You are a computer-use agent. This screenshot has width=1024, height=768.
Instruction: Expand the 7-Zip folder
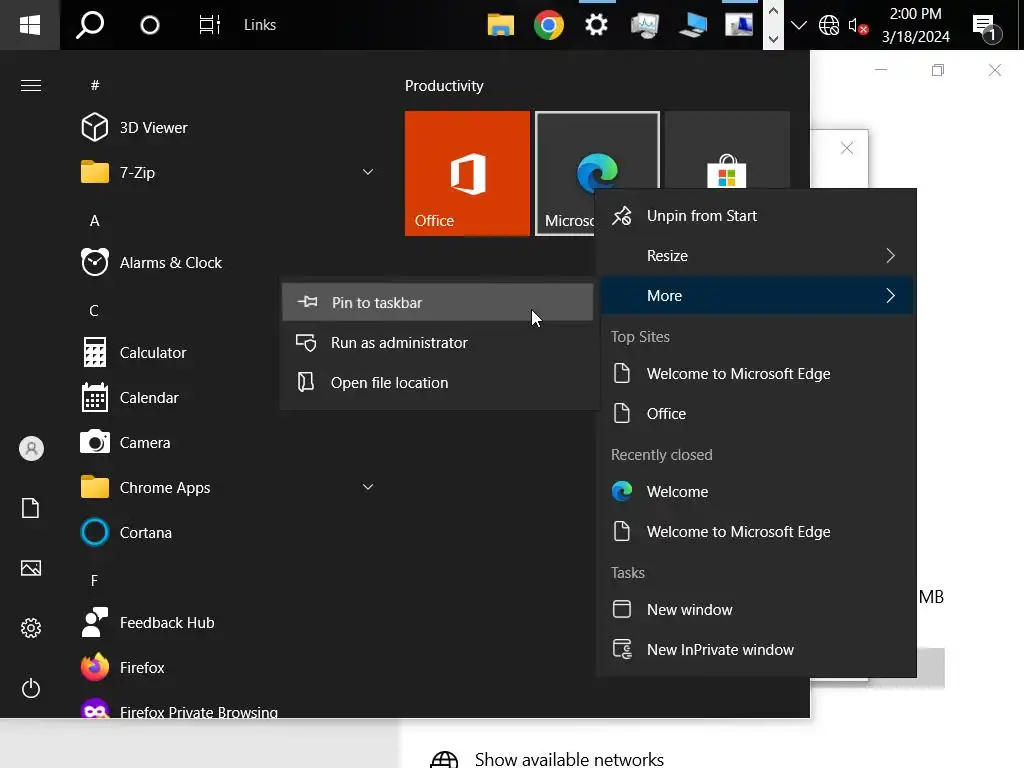click(229, 172)
